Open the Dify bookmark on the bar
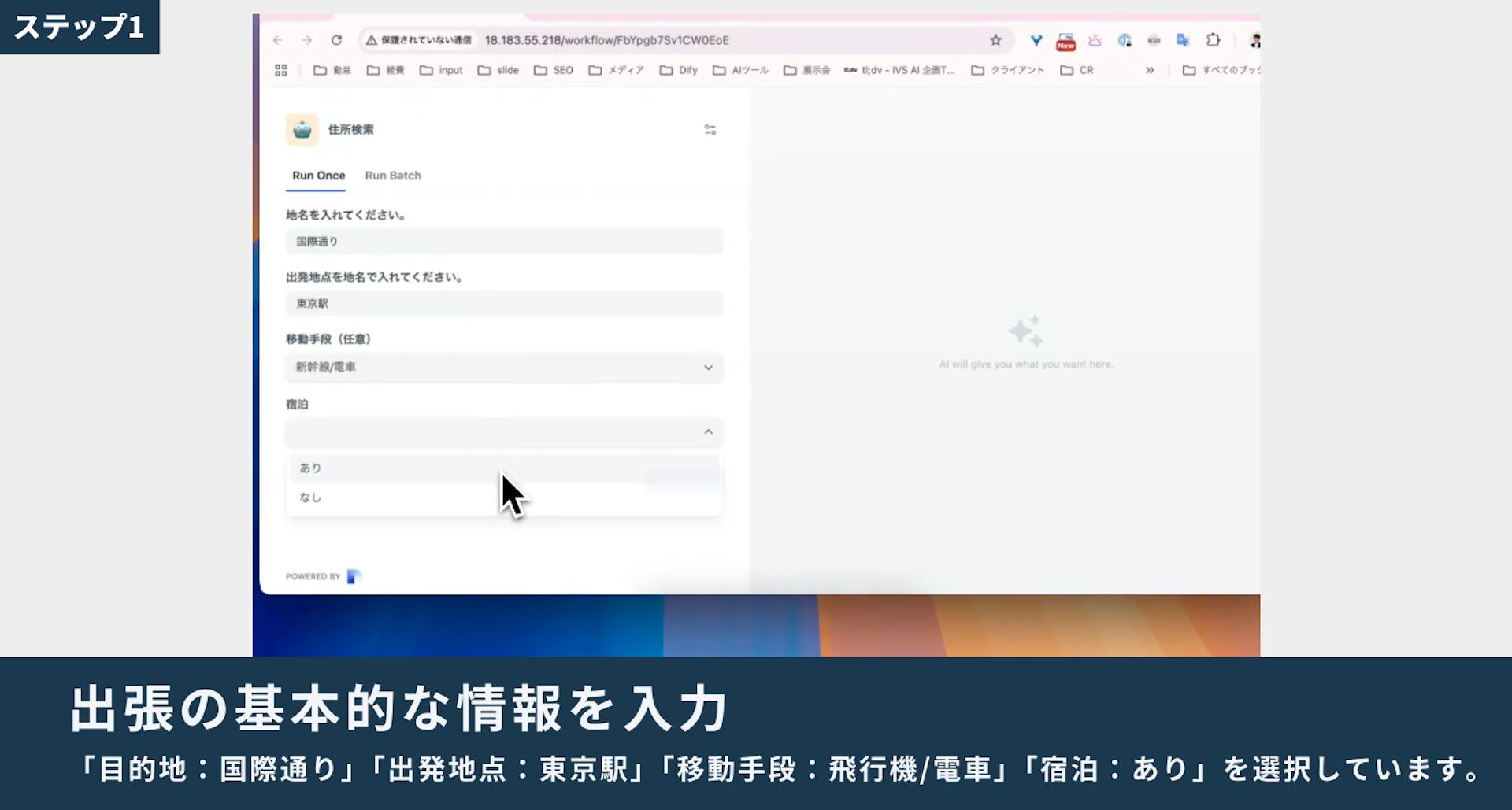The height and width of the screenshot is (810, 1512). [x=678, y=69]
